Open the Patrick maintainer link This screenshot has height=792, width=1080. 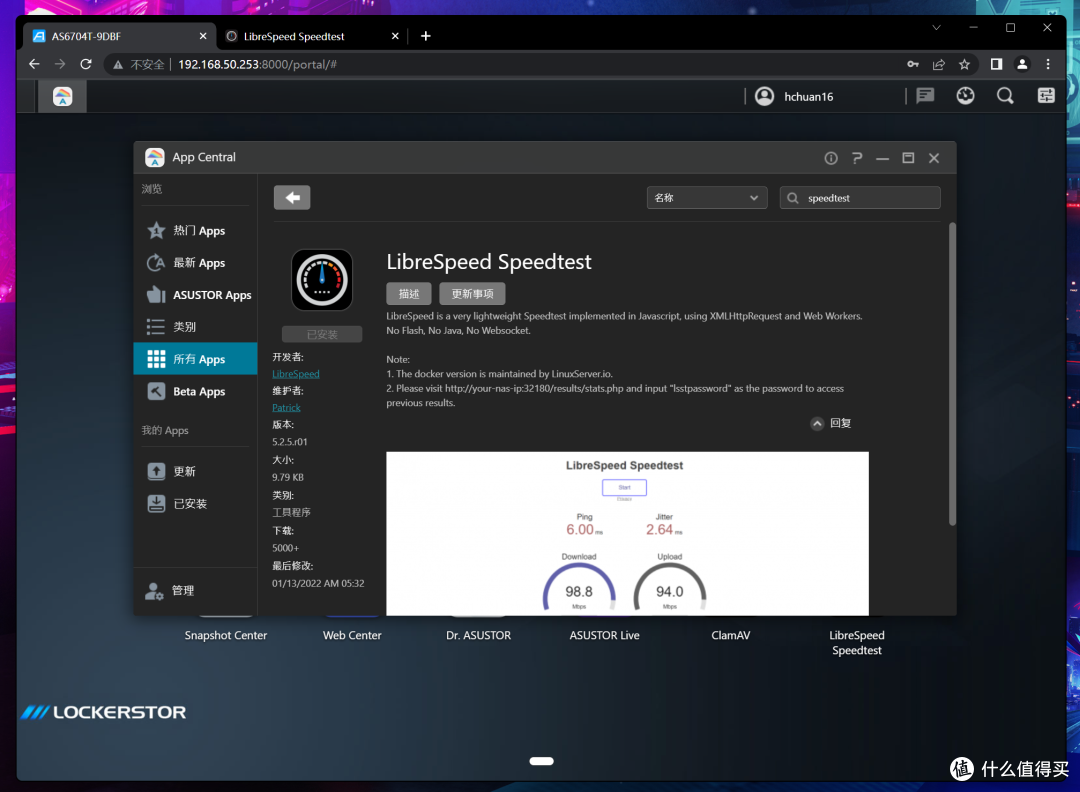pyautogui.click(x=286, y=408)
